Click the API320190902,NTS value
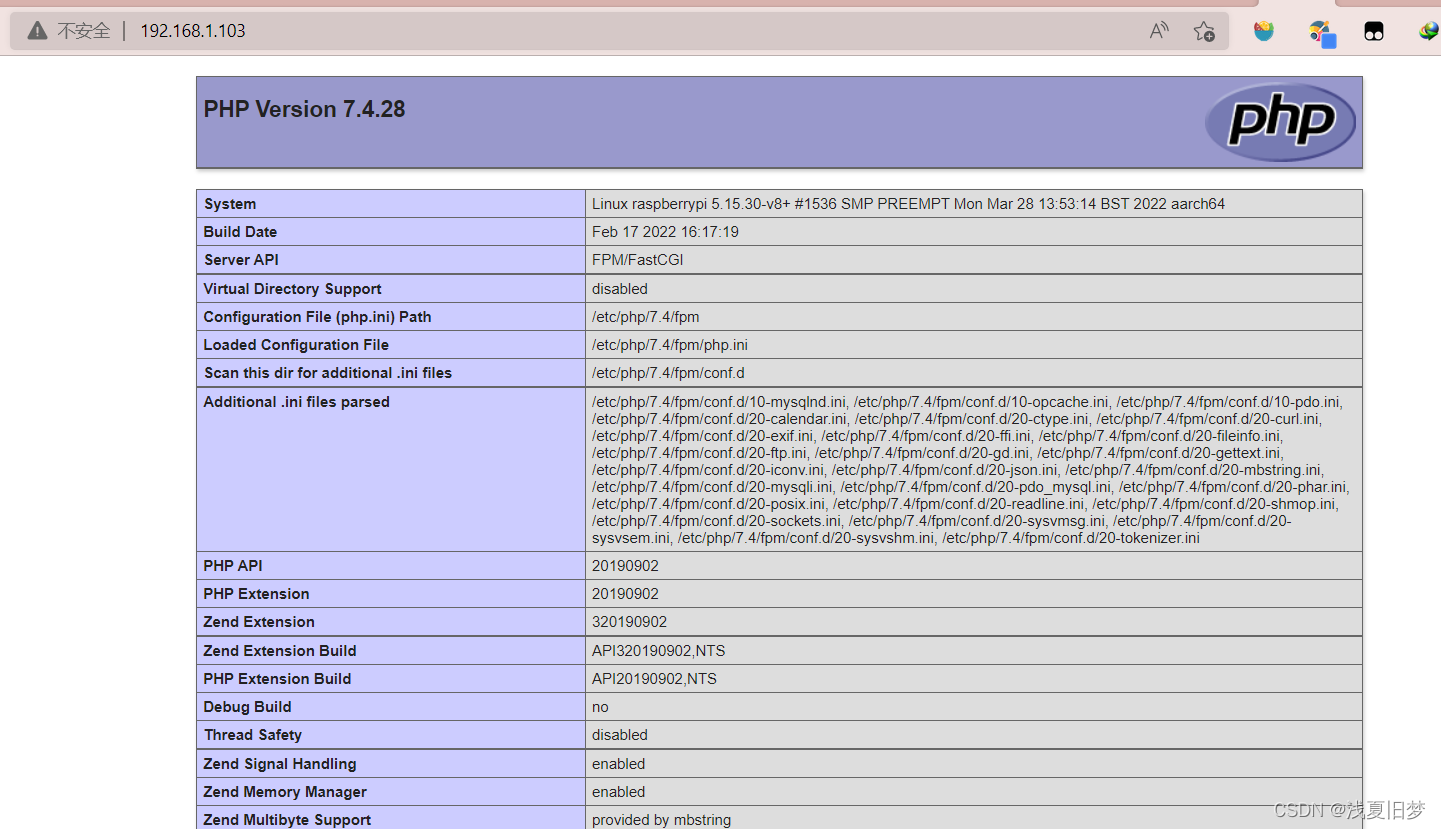 click(x=658, y=651)
